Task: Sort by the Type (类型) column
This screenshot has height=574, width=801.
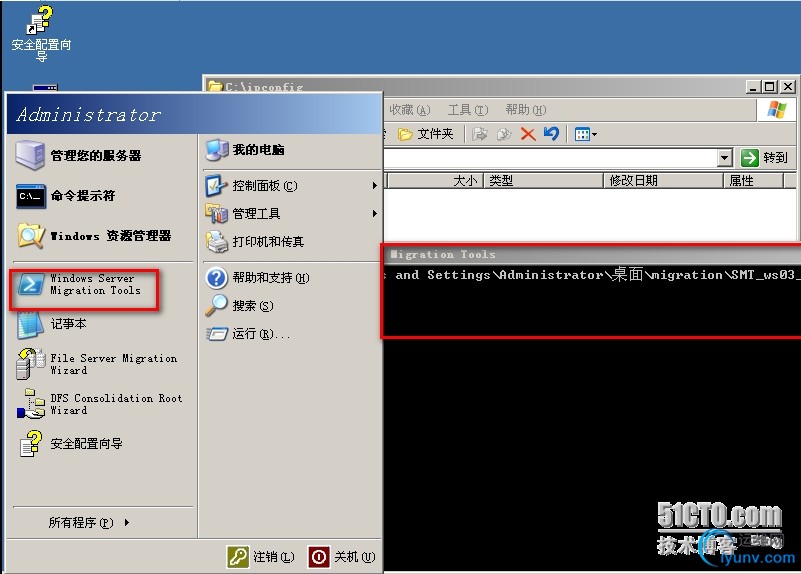Action: [x=543, y=181]
